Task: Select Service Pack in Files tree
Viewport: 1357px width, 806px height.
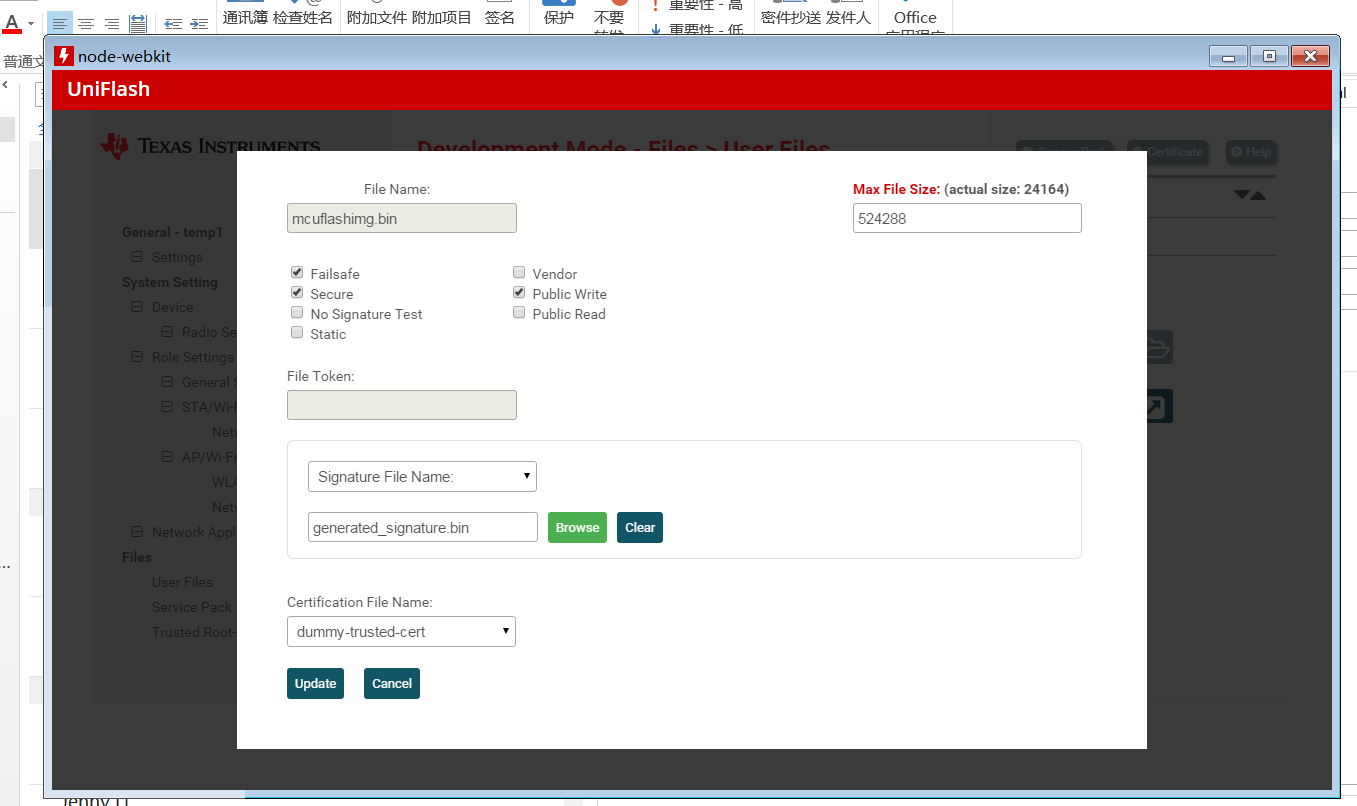Action: (x=192, y=607)
